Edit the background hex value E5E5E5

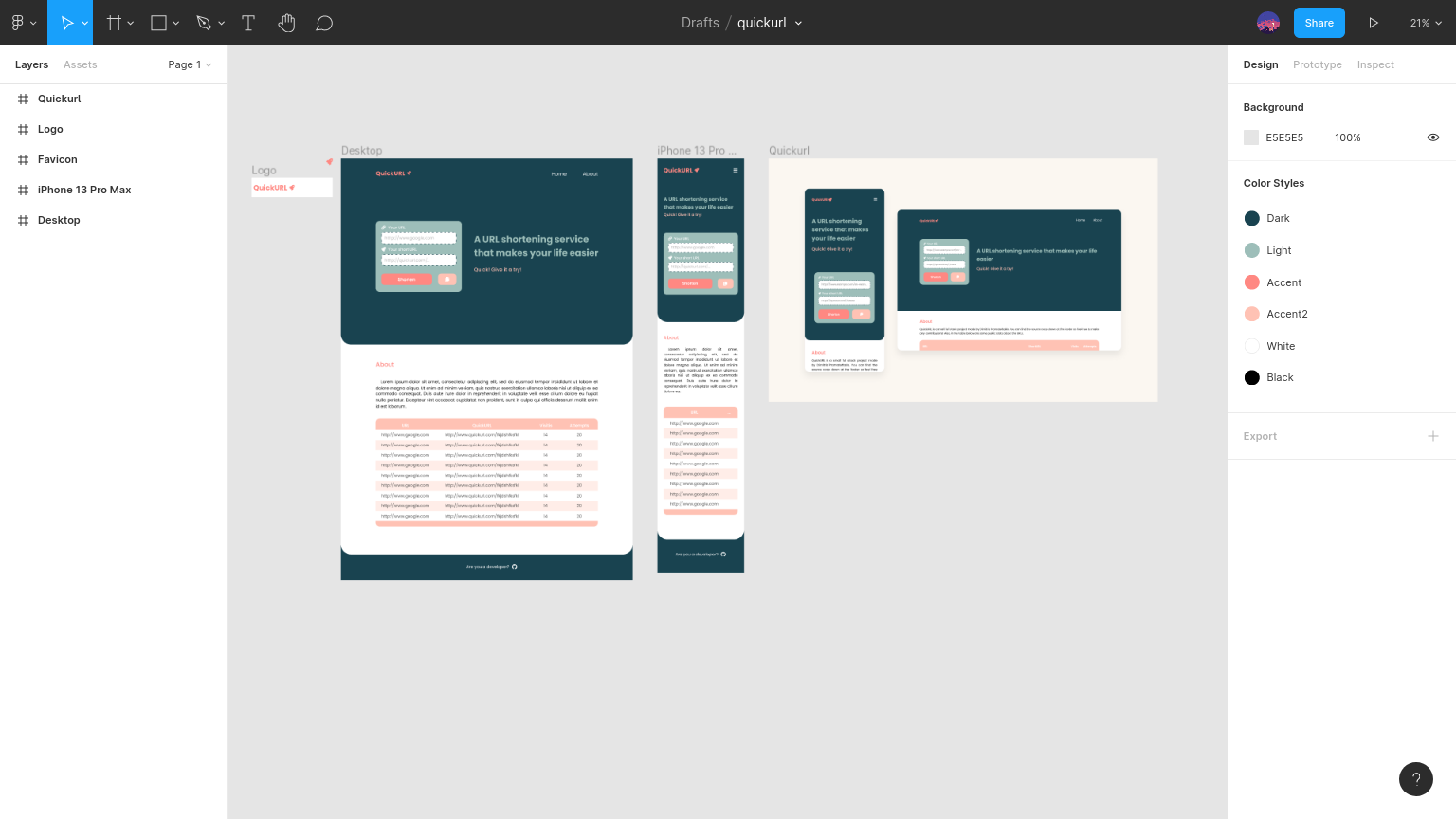pos(1284,137)
